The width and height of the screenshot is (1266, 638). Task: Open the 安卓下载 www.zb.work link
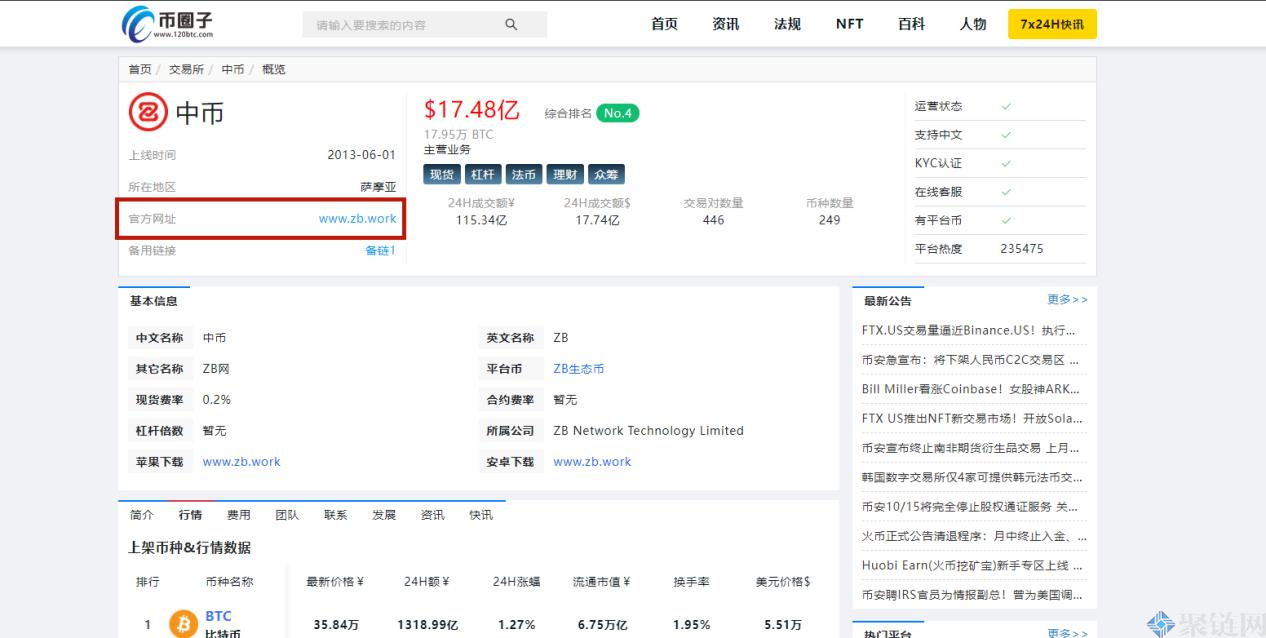[x=592, y=462]
